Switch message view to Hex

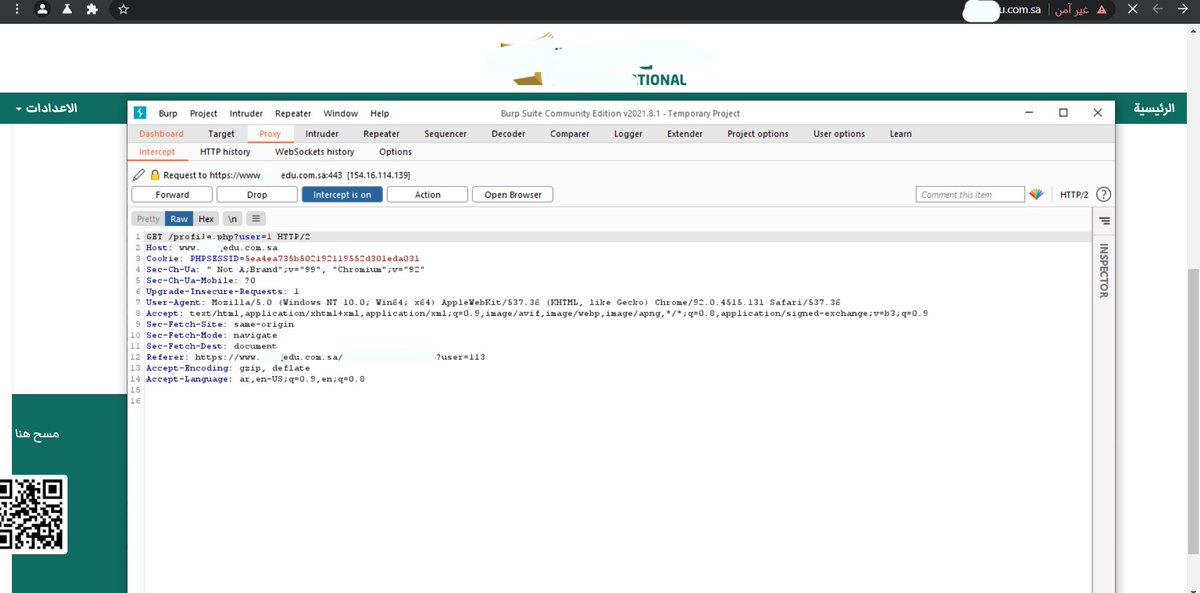coord(206,218)
